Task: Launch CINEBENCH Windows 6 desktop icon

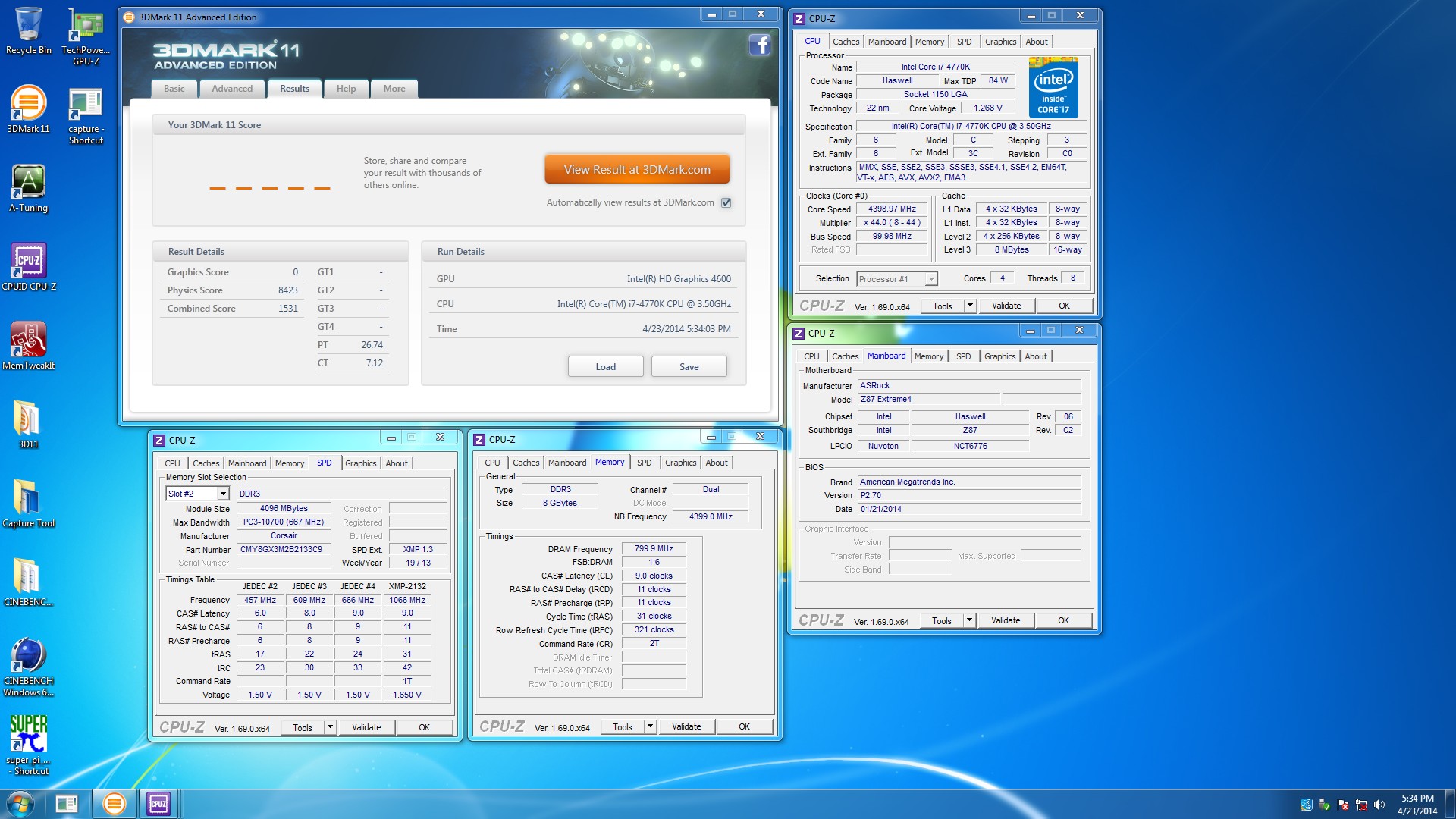Action: (28, 667)
